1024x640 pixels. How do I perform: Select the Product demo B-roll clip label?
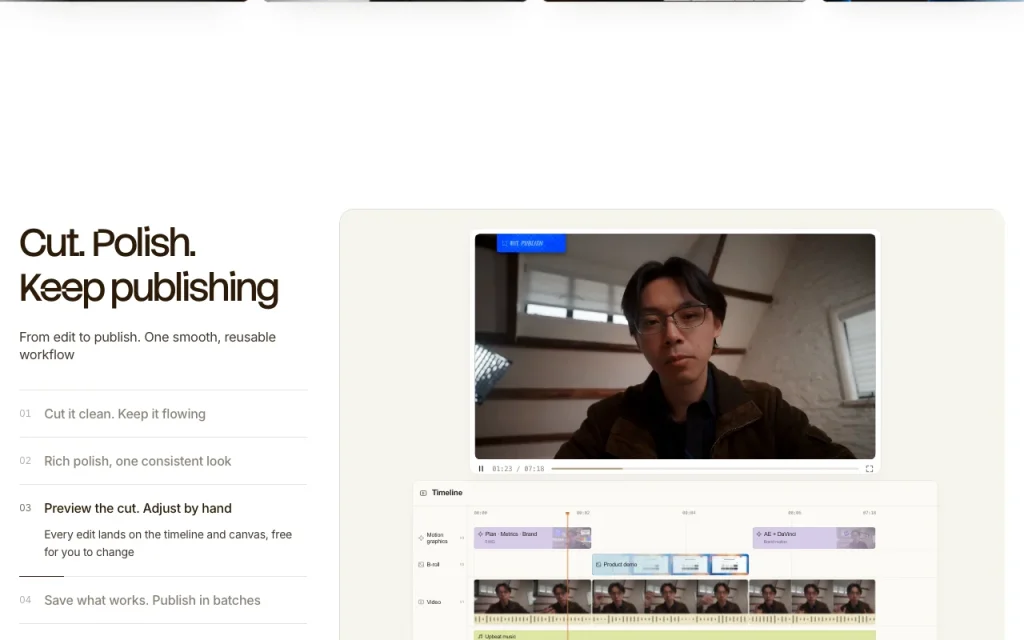tap(620, 564)
